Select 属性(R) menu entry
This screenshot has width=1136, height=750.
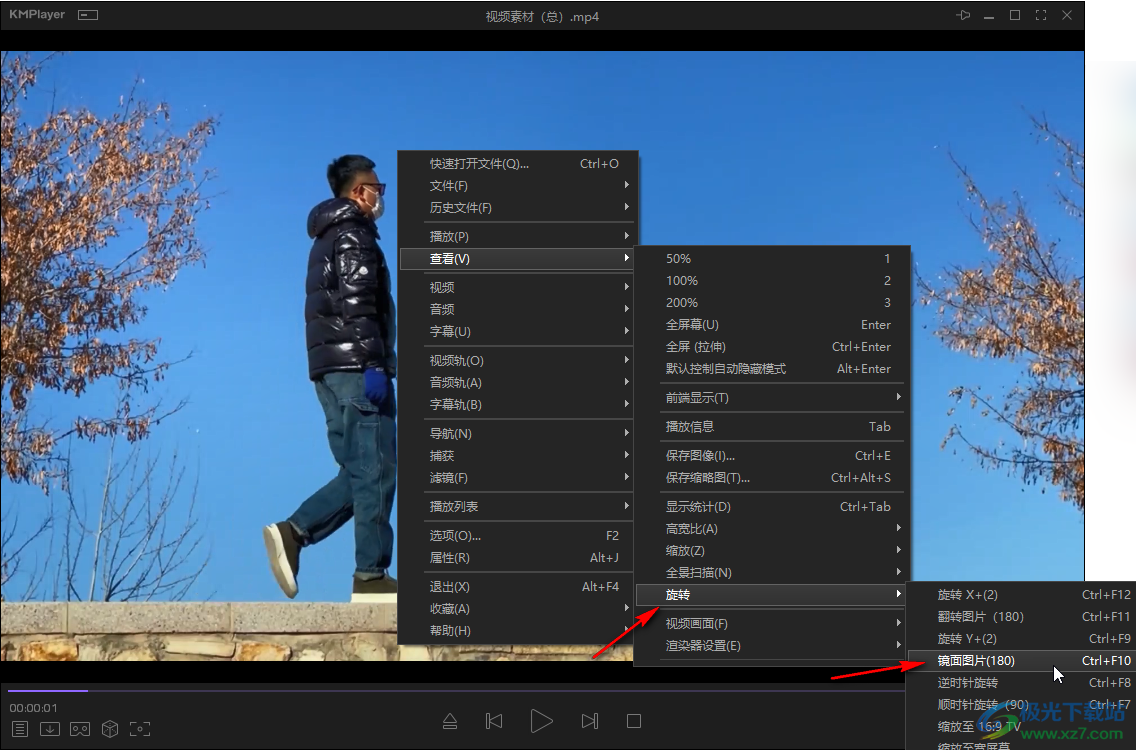(x=517, y=558)
